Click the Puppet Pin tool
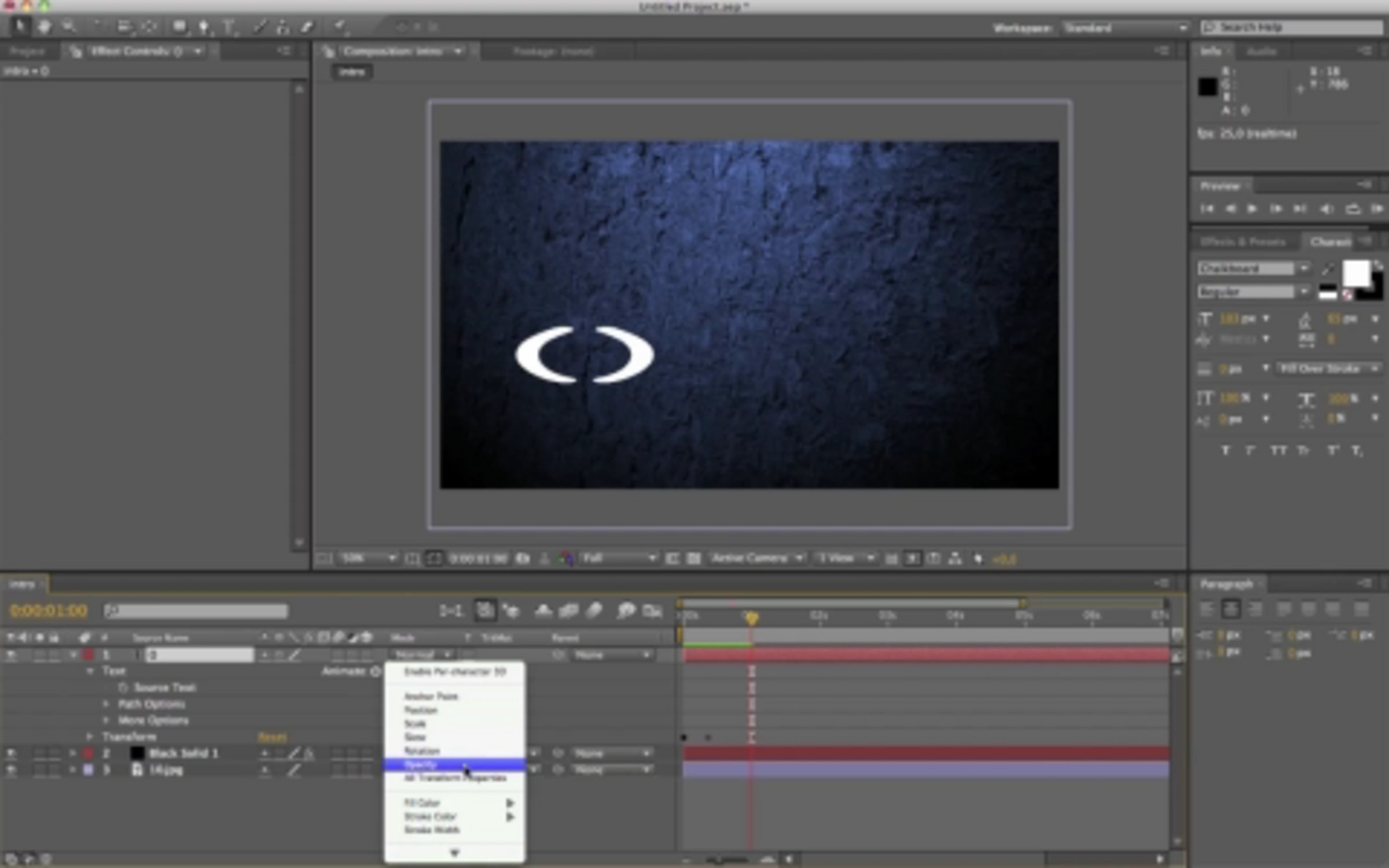The height and width of the screenshot is (868, 1389). coord(340,25)
